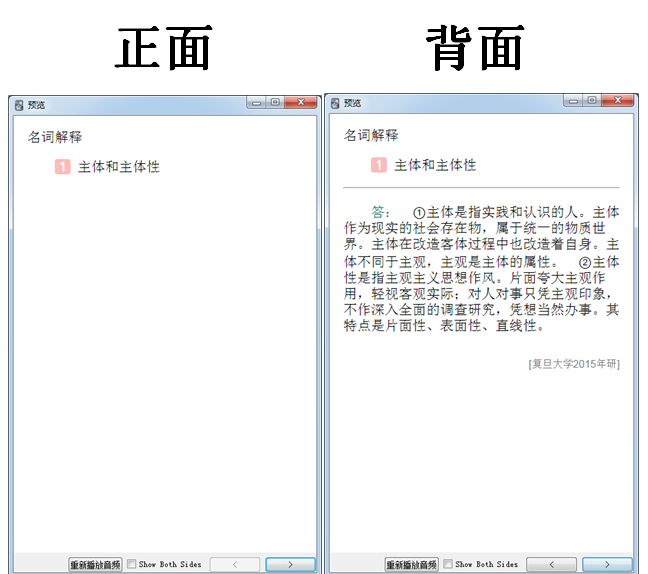Go to previous card in right window
The image size is (648, 574).
(551, 564)
